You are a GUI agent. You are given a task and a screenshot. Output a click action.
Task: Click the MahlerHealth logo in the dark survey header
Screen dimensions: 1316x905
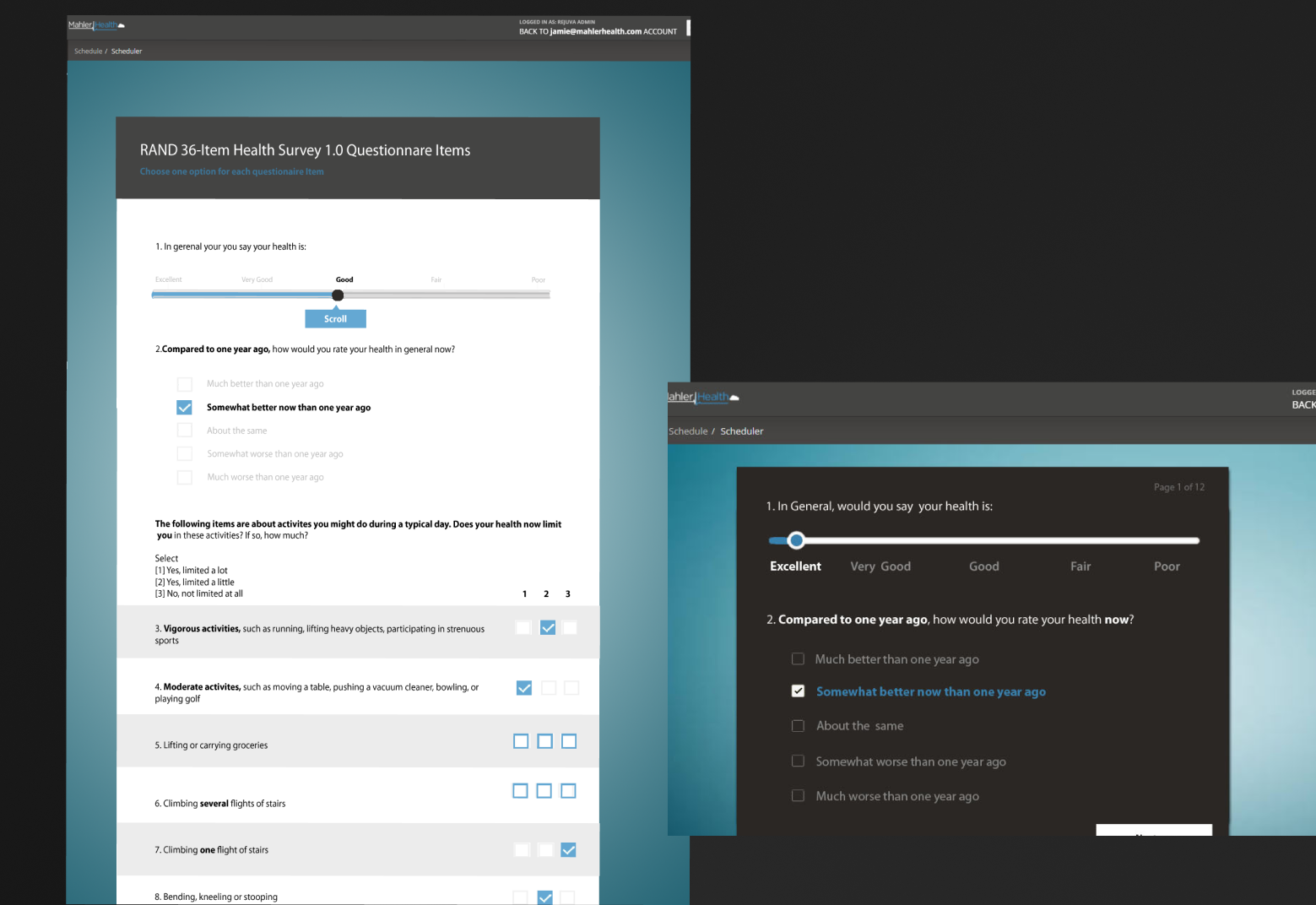pos(702,397)
